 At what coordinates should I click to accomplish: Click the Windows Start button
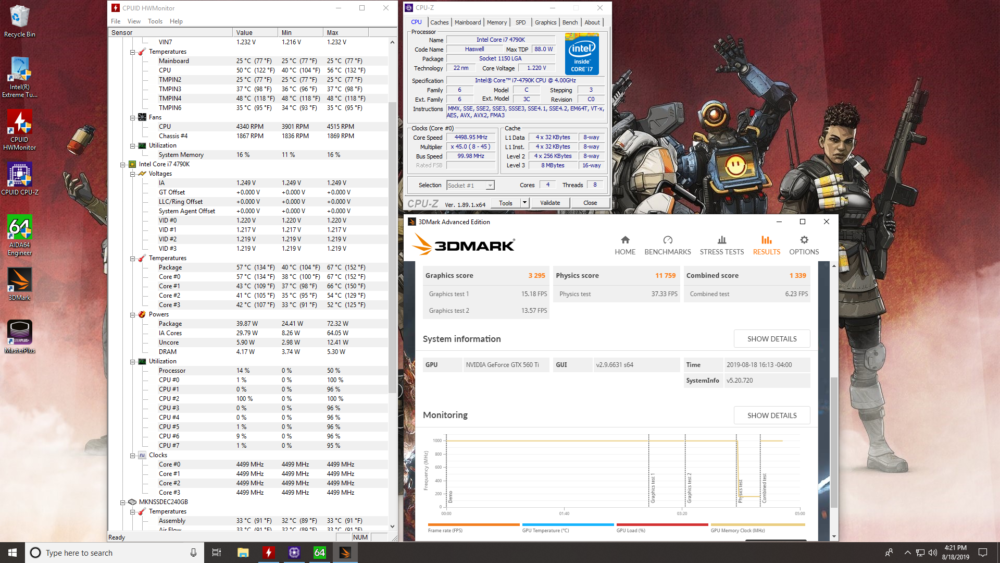pyautogui.click(x=12, y=552)
